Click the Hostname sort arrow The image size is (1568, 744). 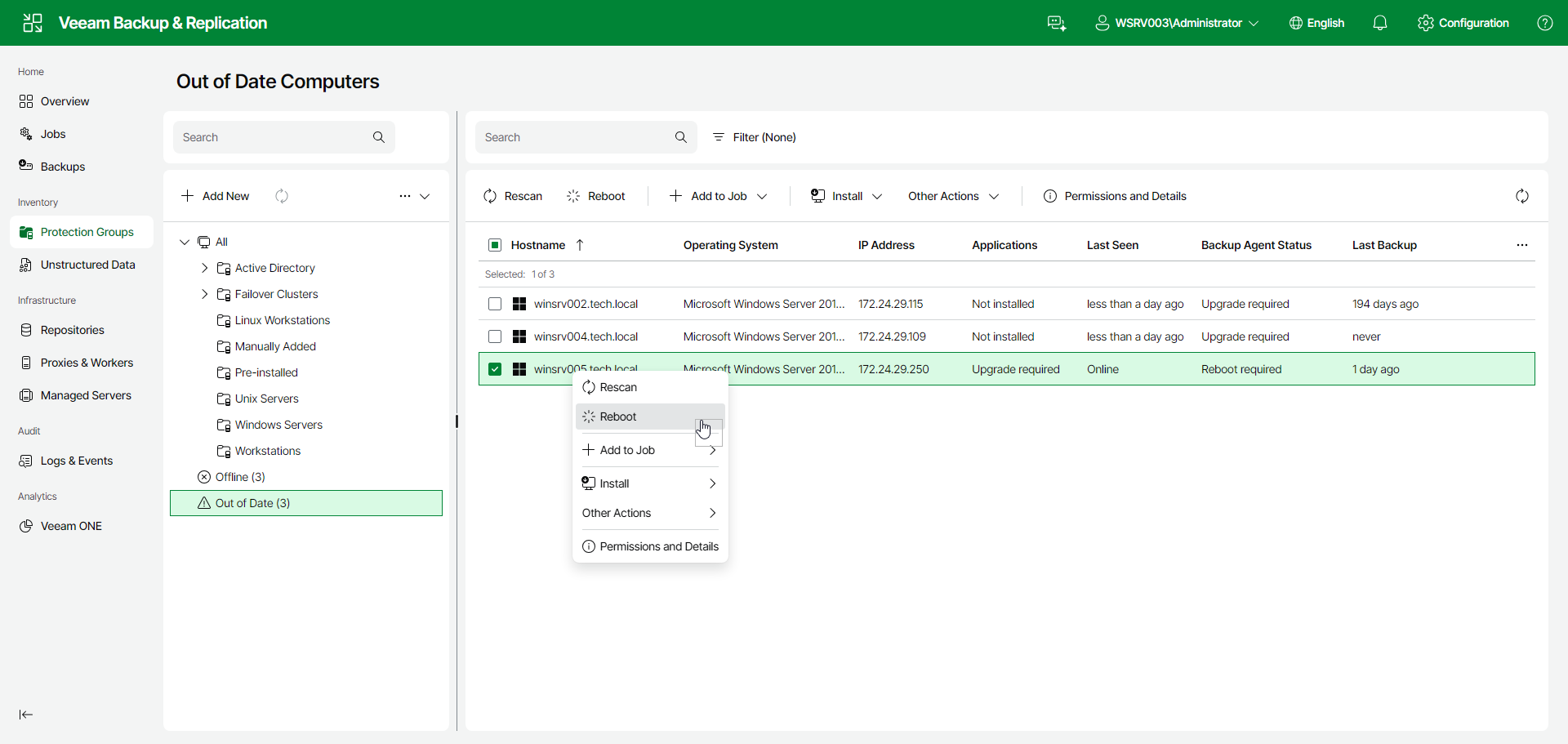[580, 245]
